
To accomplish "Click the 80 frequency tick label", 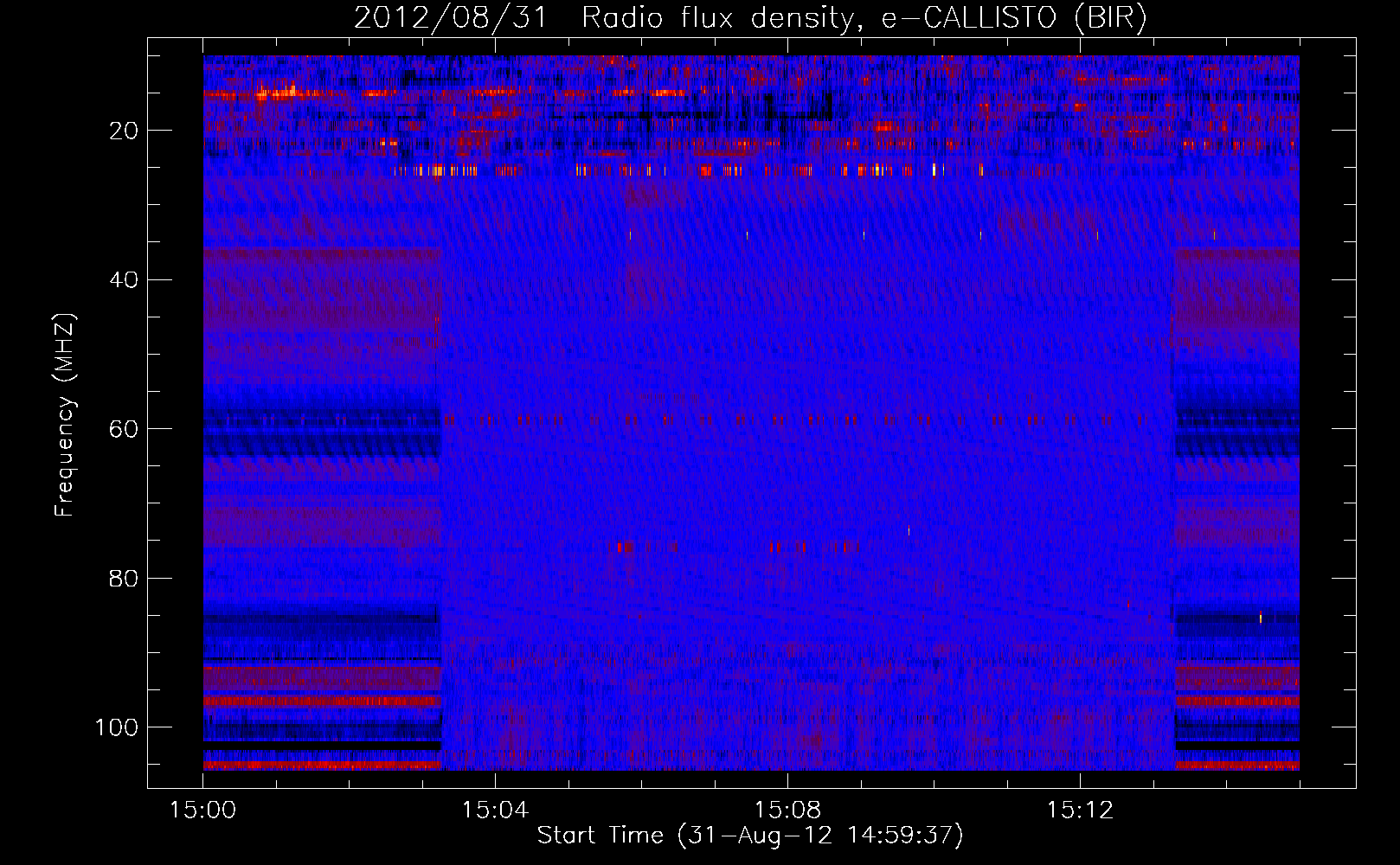I will point(124,579).
